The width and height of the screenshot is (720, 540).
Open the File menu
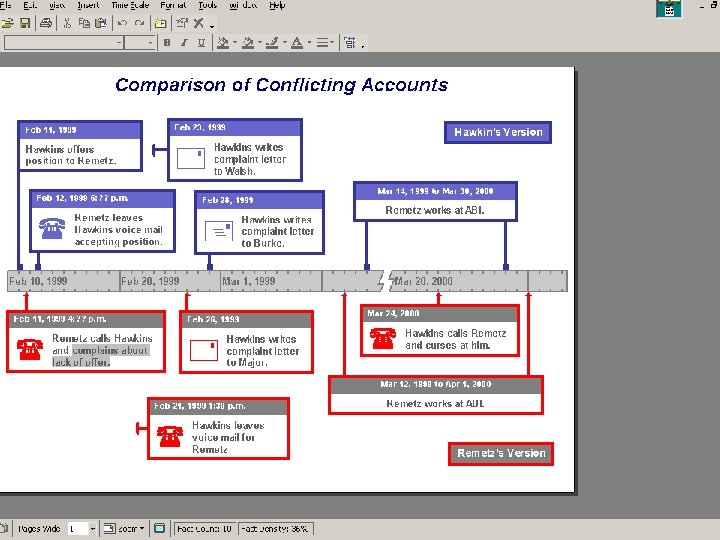[x=5, y=5]
